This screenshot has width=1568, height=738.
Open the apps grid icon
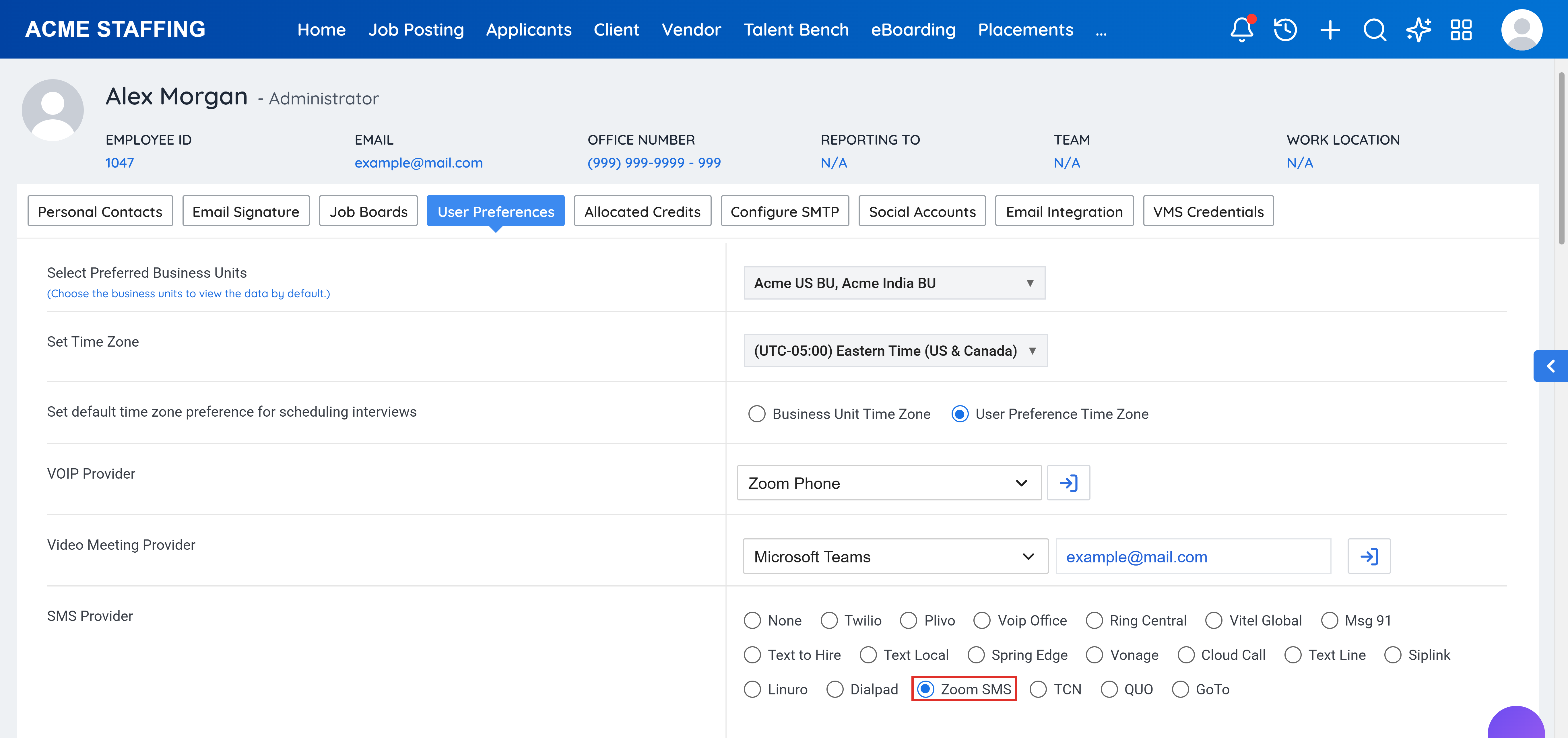[x=1461, y=29]
